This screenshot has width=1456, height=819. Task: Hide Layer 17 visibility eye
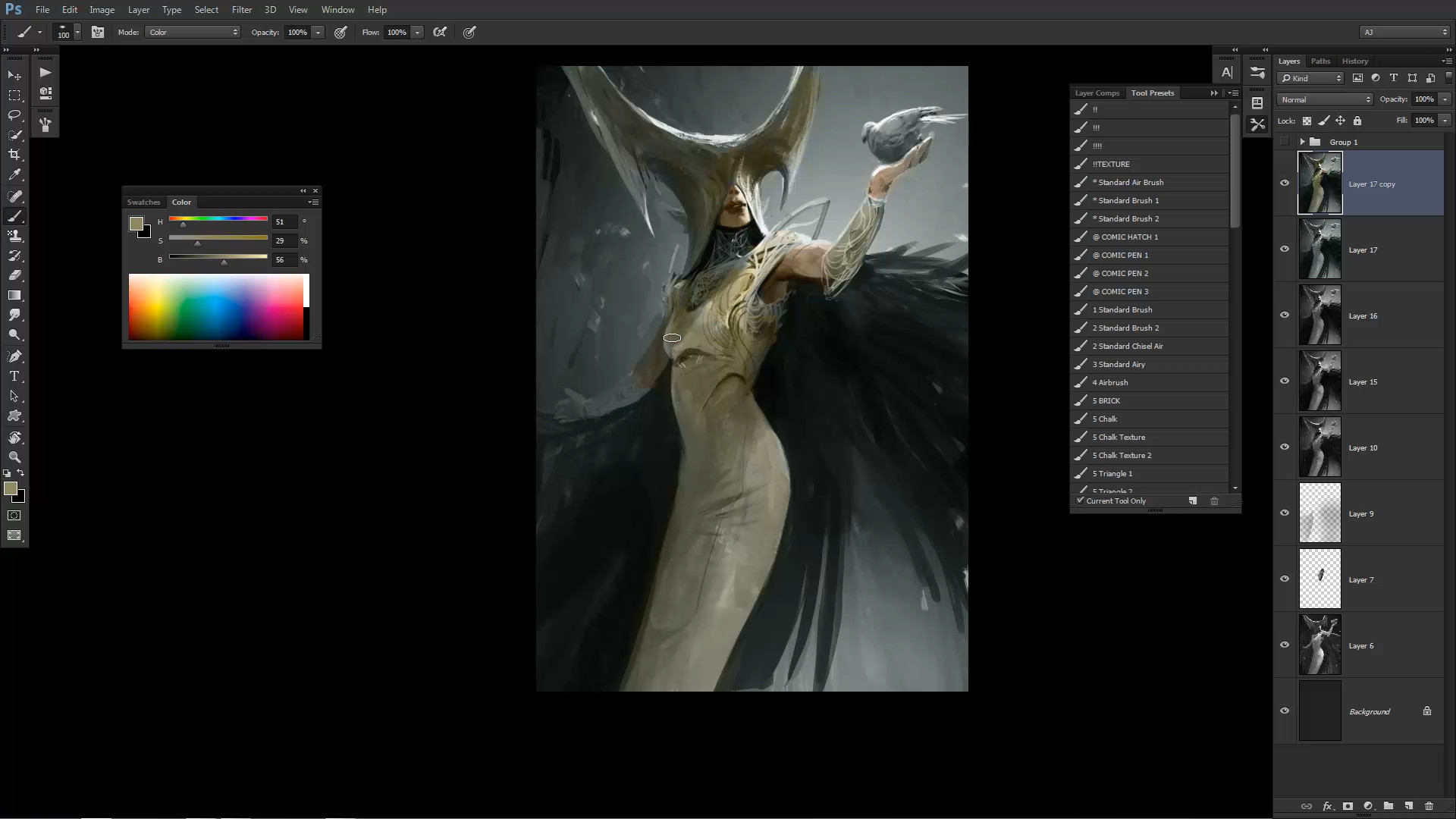1285,249
